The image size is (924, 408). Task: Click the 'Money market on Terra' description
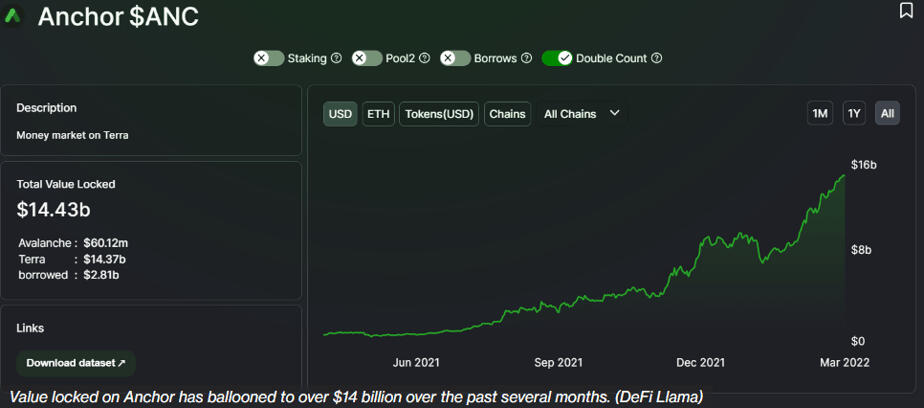coord(72,135)
